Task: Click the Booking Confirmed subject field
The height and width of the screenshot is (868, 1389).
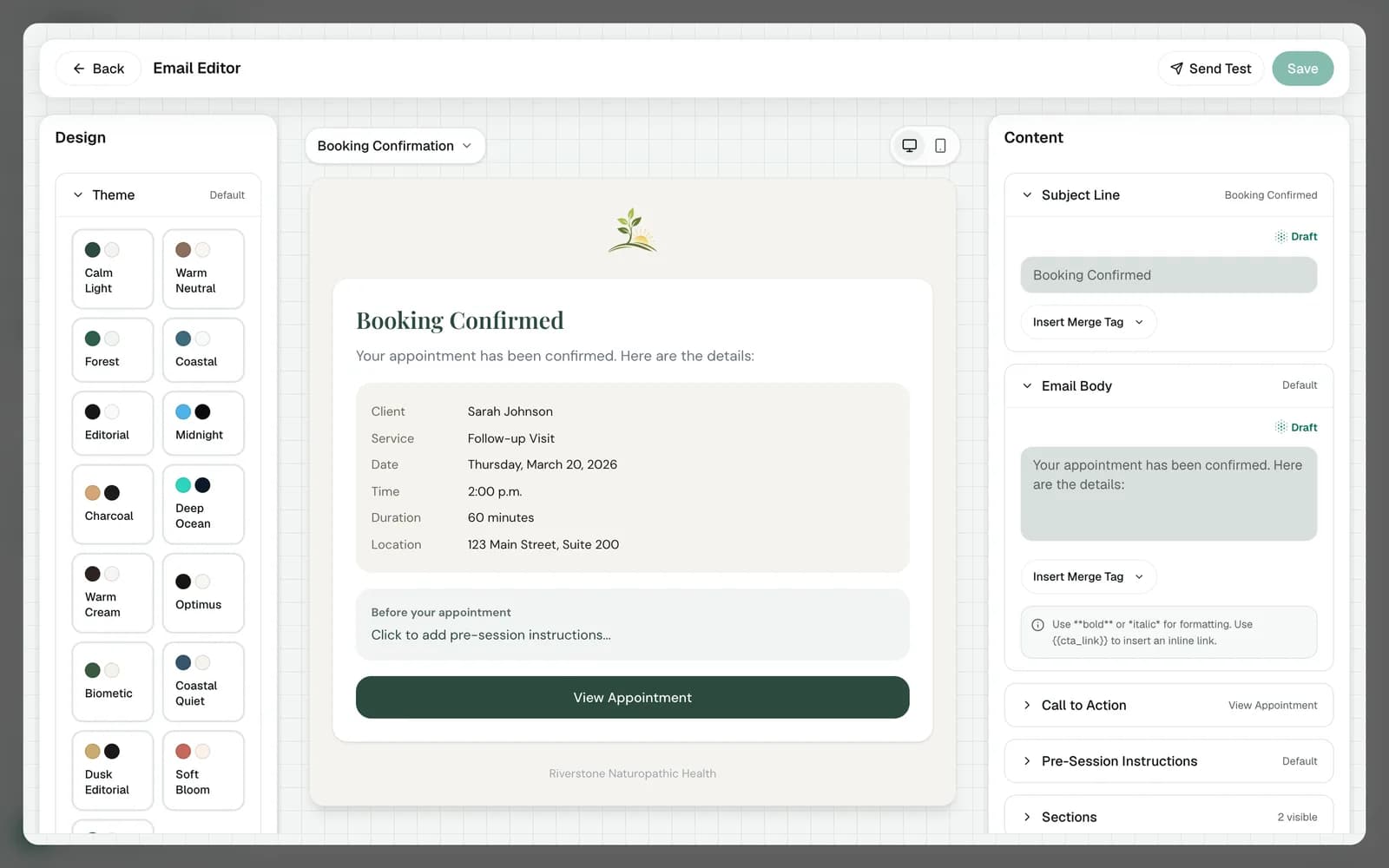Action: pos(1168,275)
